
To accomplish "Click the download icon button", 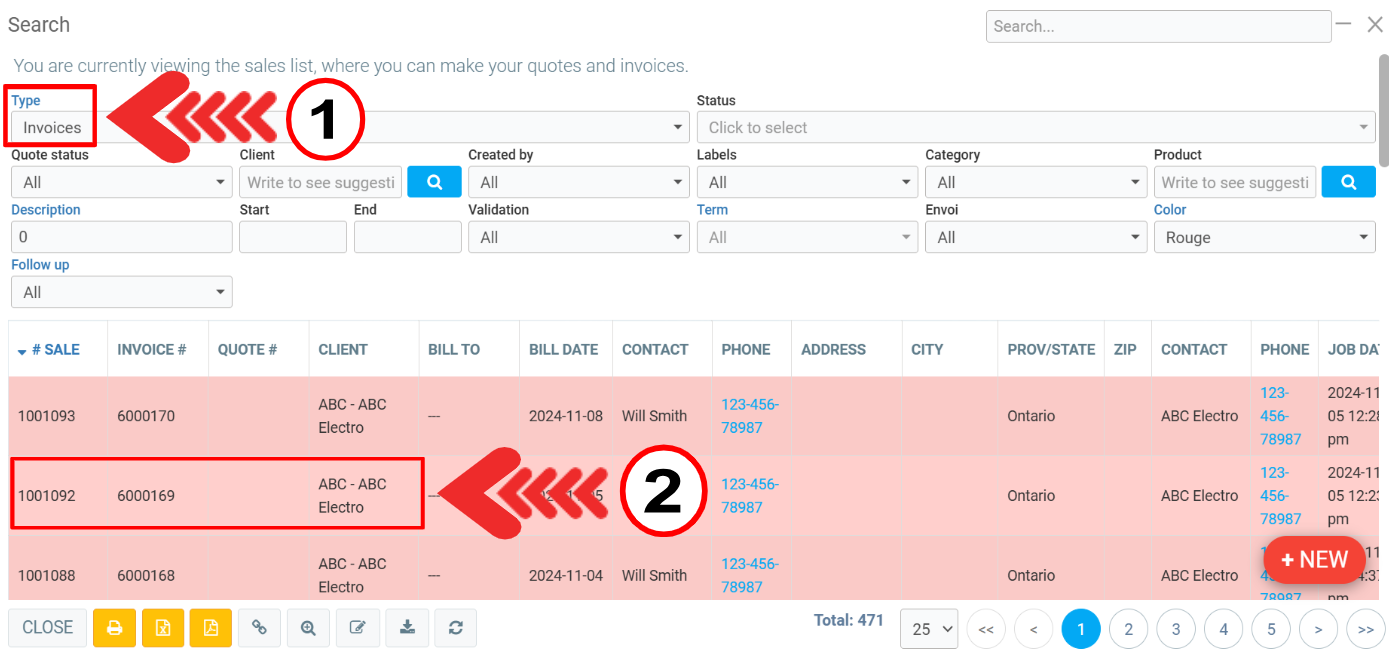I will (407, 628).
